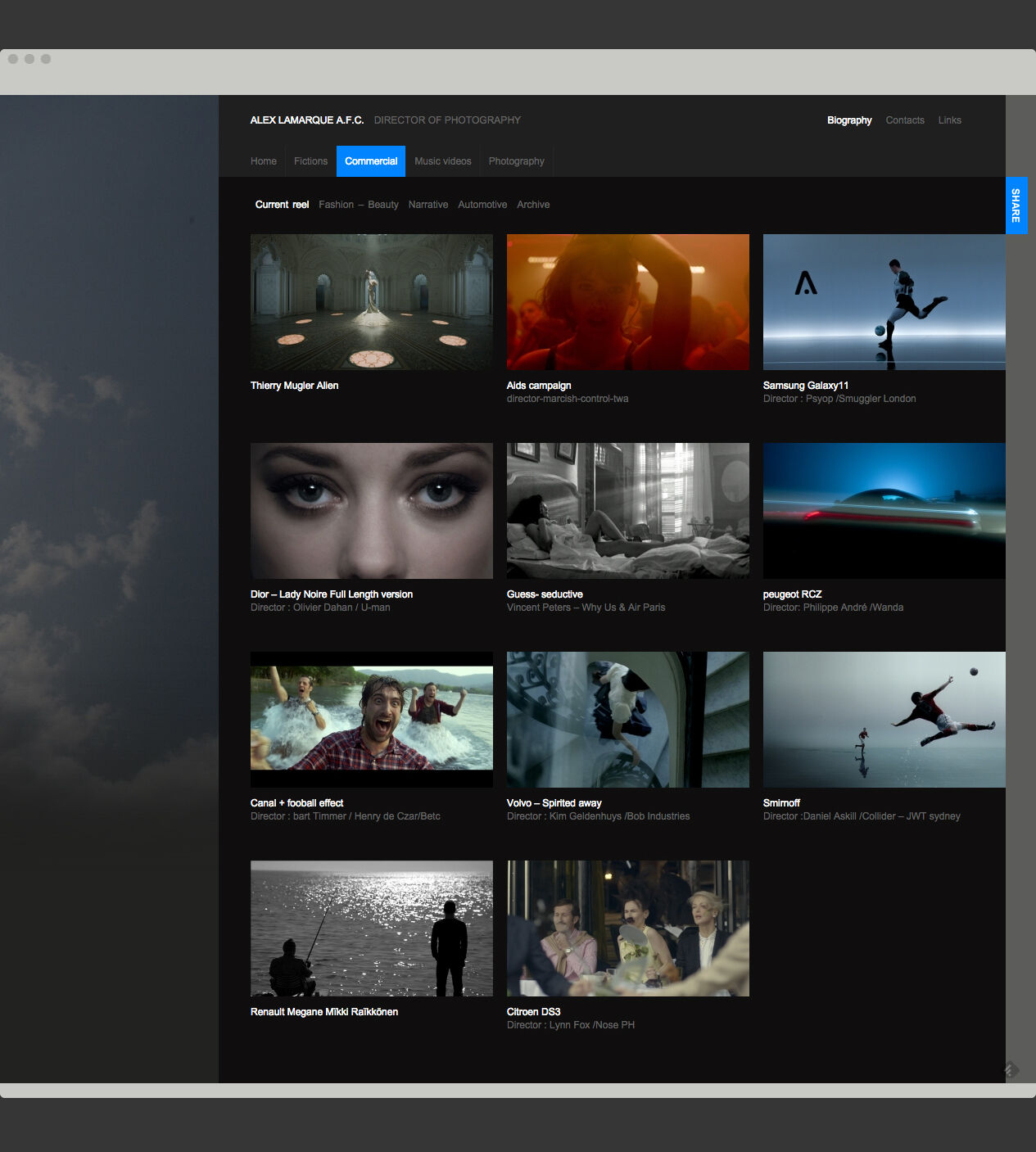
Task: Open the Contacts link
Action: point(905,120)
